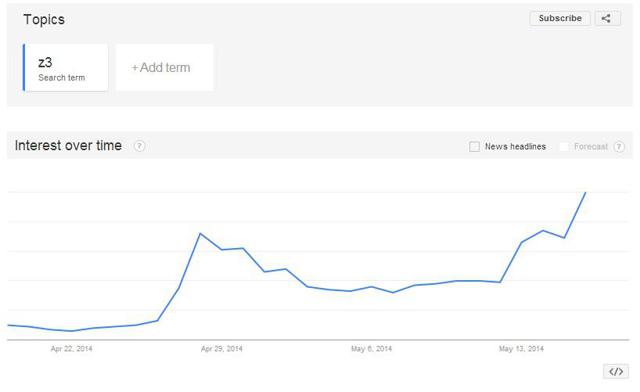Select the z3 search term card

(66, 67)
